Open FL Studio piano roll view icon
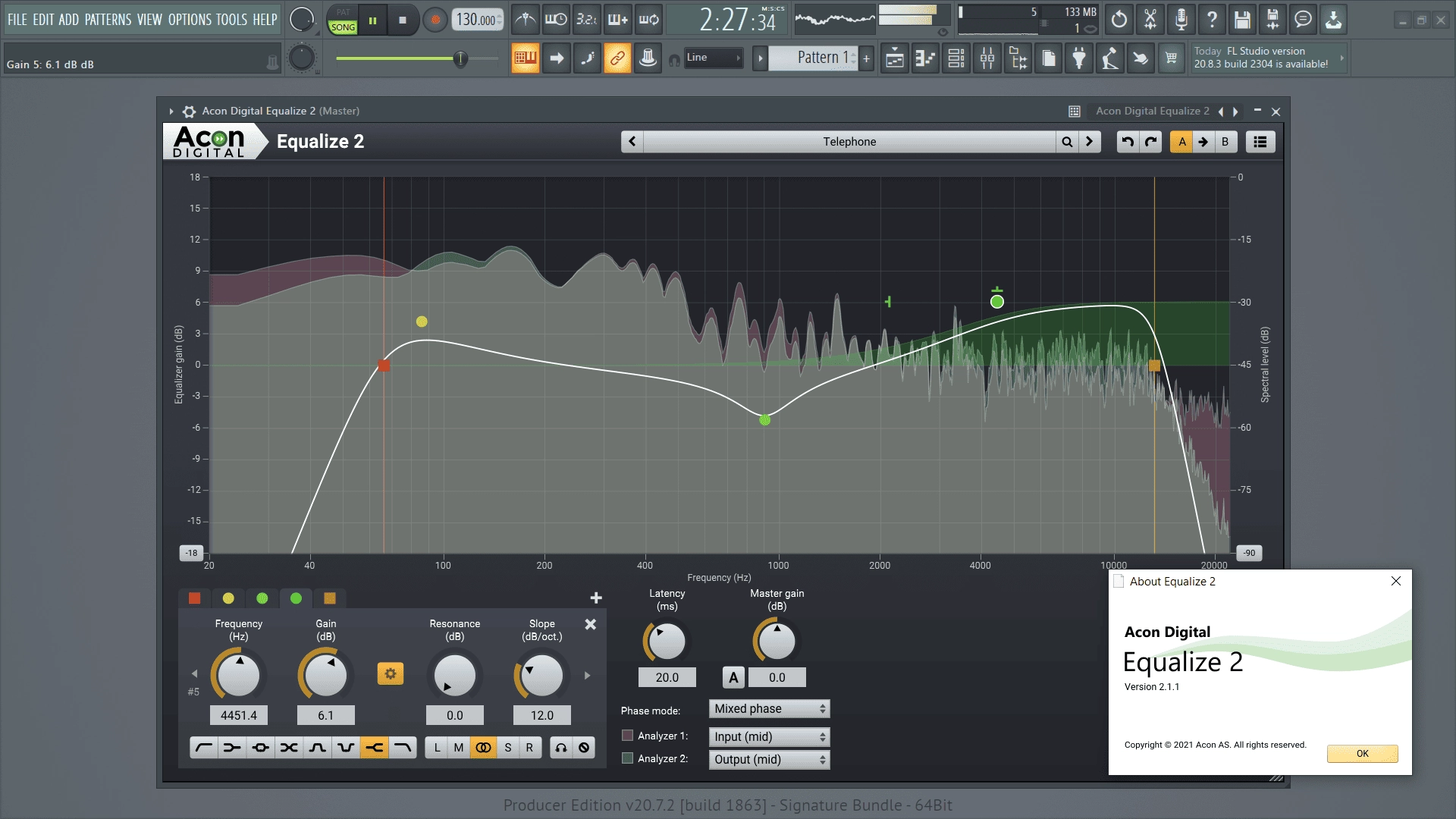Viewport: 1456px width, 819px height. pos(925,58)
